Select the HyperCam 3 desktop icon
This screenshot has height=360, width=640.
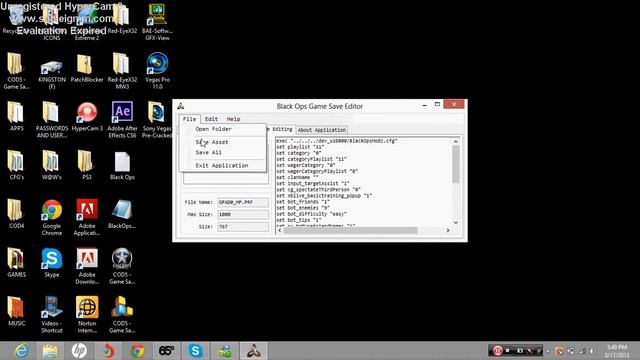tap(87, 116)
